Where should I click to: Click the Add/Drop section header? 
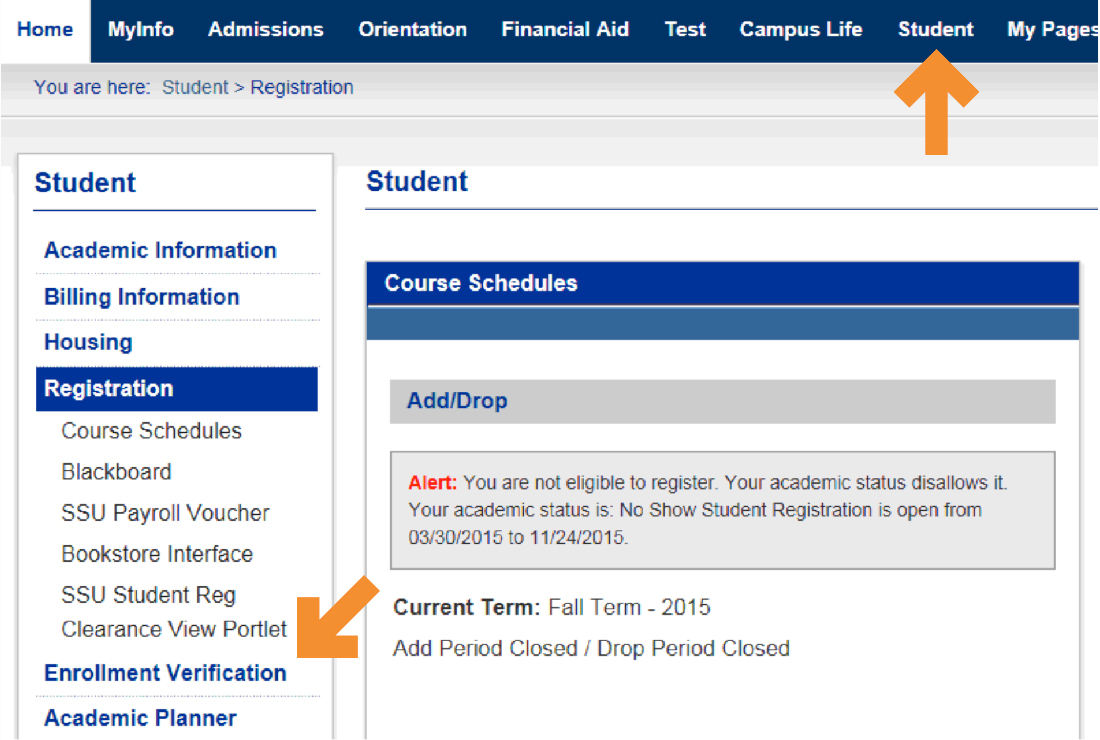tap(457, 401)
